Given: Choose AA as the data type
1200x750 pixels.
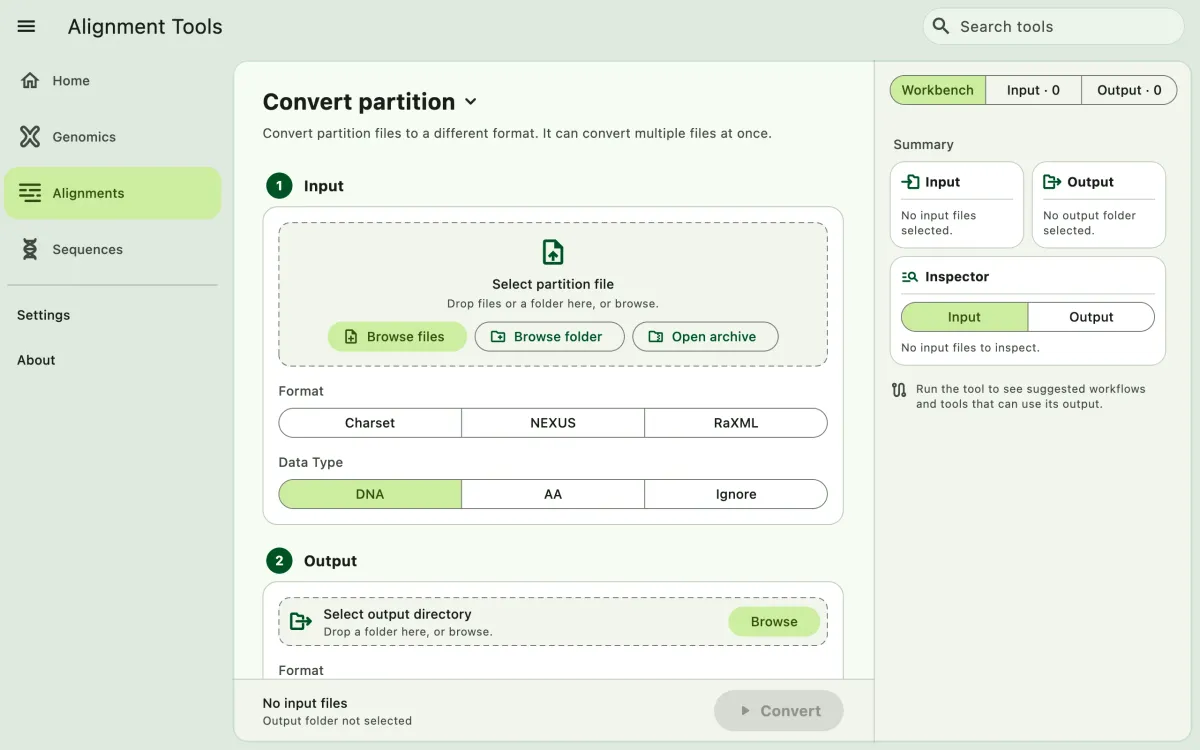Looking at the screenshot, I should (x=553, y=494).
